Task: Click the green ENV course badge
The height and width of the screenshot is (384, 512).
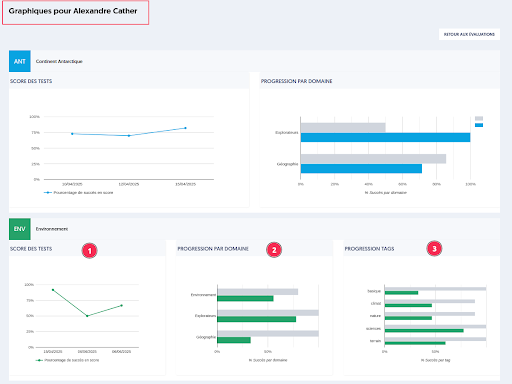Action: tap(20, 229)
